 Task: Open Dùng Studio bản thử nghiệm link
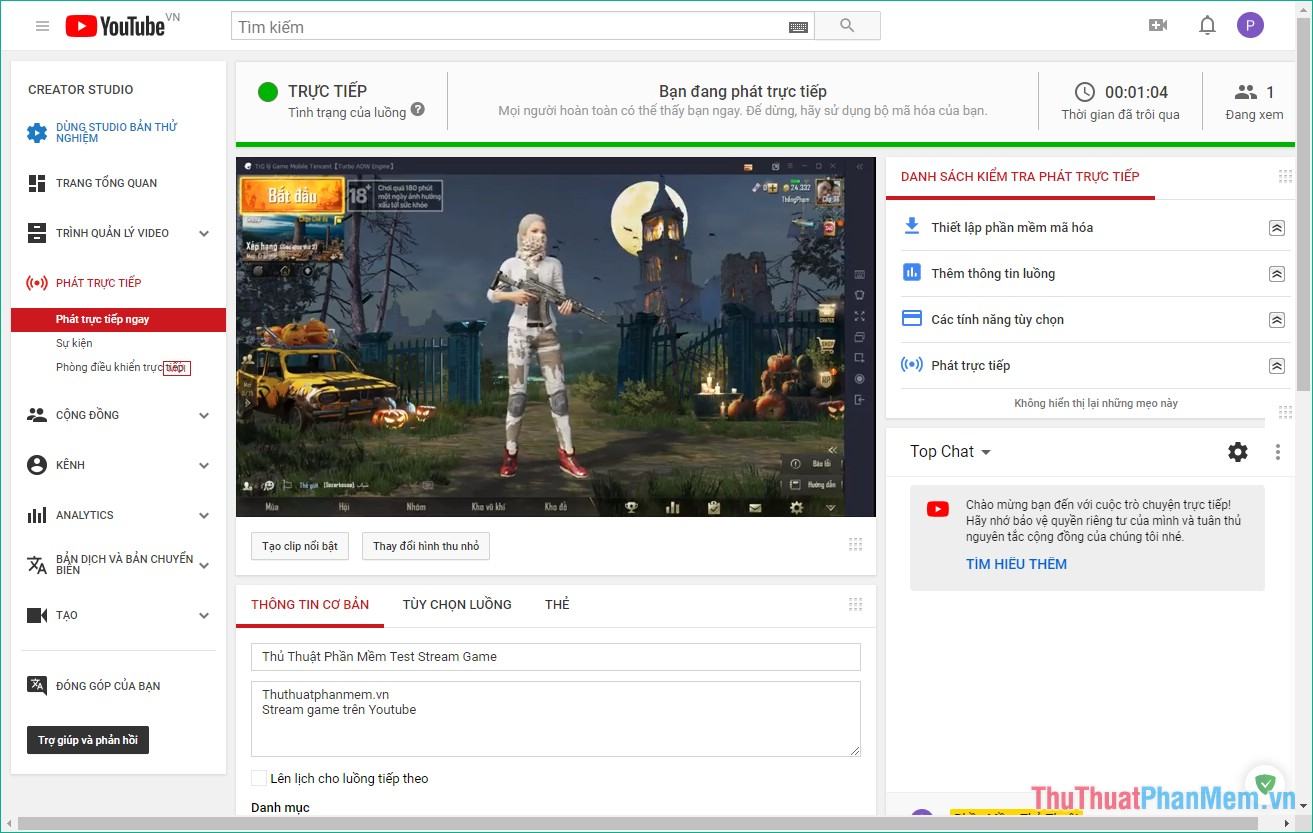click(117, 132)
